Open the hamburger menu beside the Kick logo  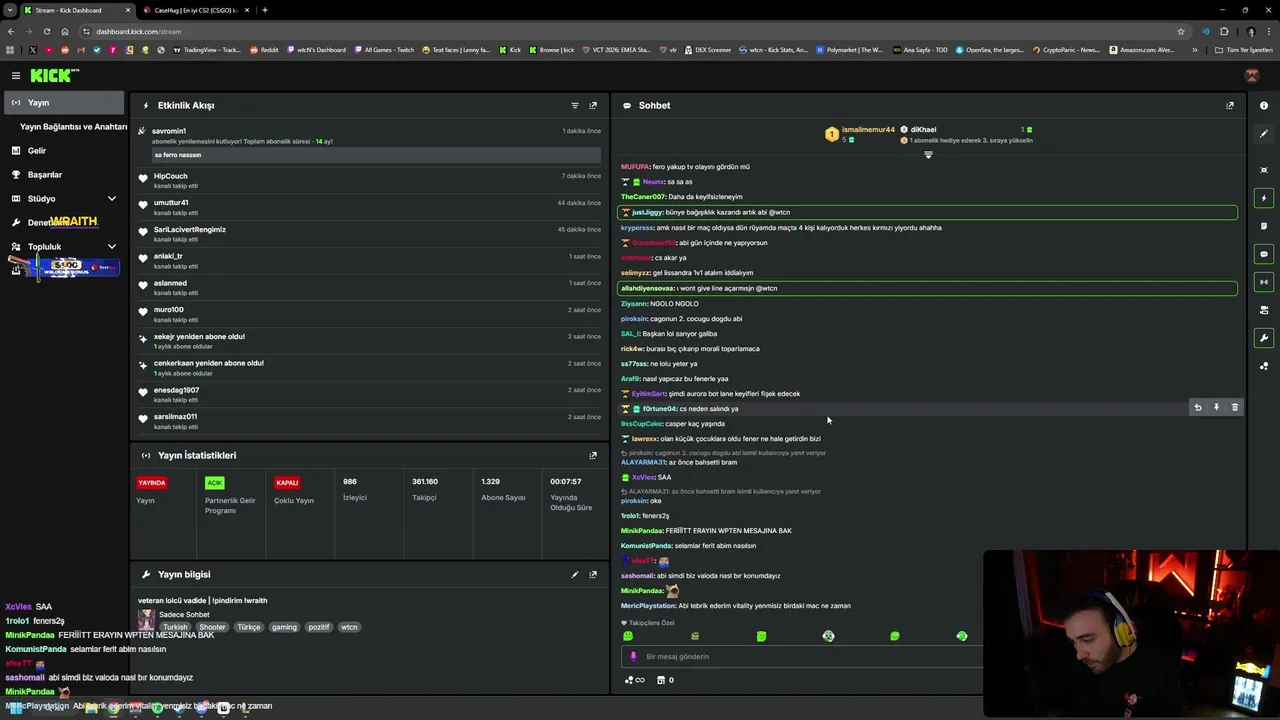[16, 75]
